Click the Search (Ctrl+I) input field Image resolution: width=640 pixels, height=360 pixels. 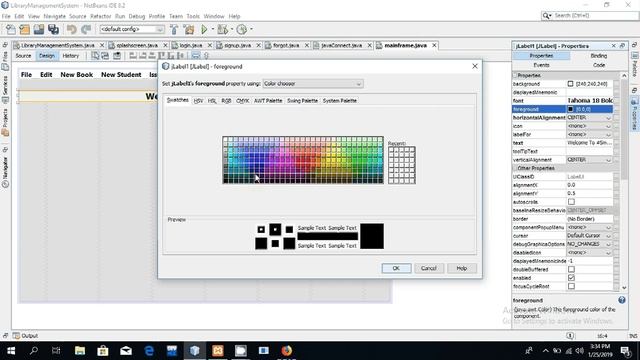click(x=595, y=16)
